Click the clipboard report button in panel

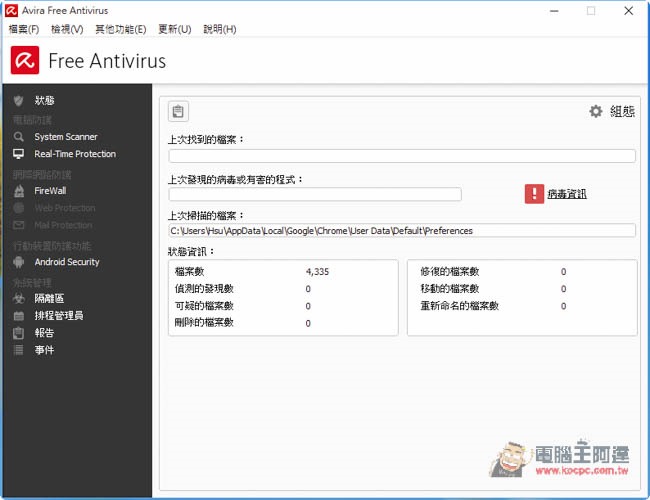178,112
